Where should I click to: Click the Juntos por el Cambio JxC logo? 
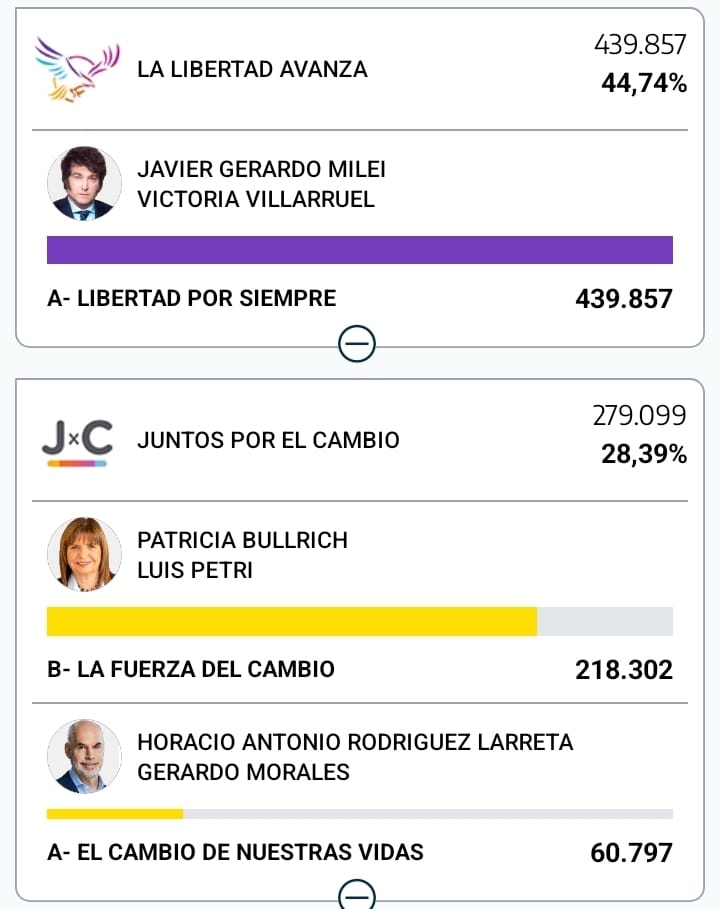77,441
